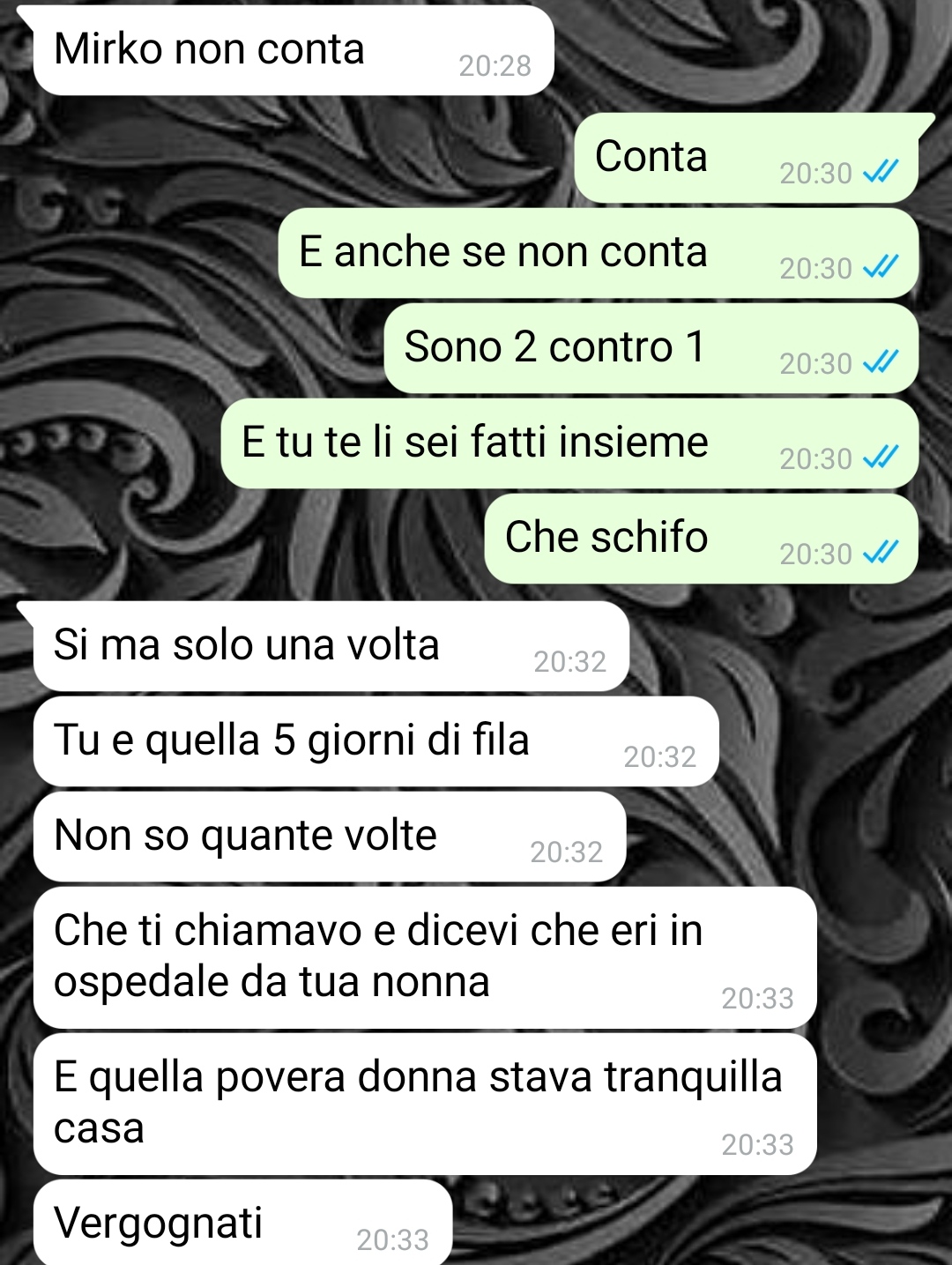Image resolution: width=952 pixels, height=1265 pixels.
Task: Select the 'Mirko non conta' message bubble
Action: click(x=294, y=51)
